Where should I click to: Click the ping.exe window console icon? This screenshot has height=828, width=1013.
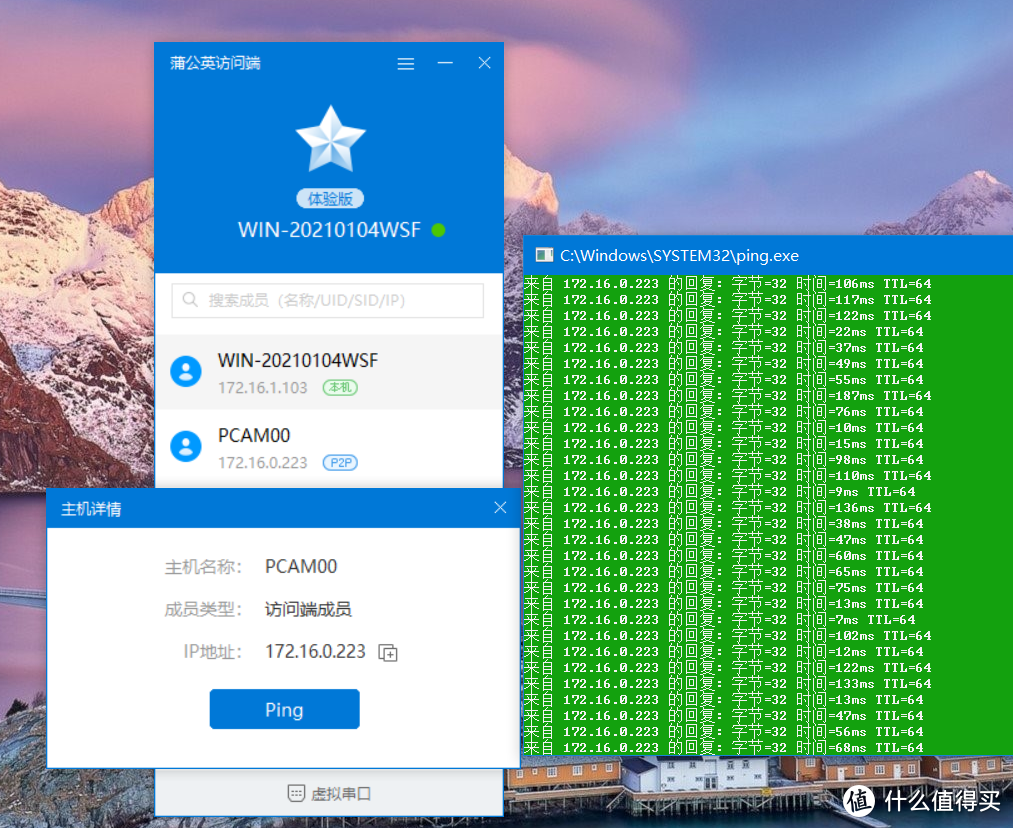click(x=544, y=255)
